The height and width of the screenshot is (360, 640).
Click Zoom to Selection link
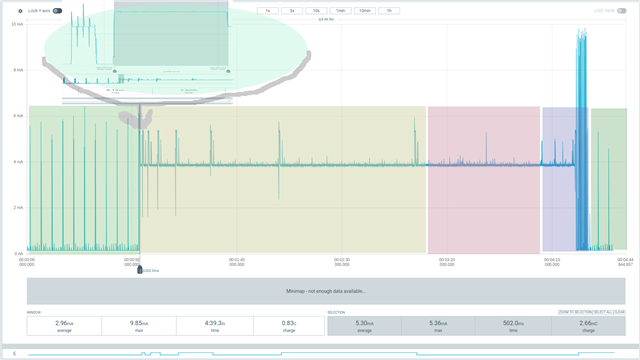575,312
